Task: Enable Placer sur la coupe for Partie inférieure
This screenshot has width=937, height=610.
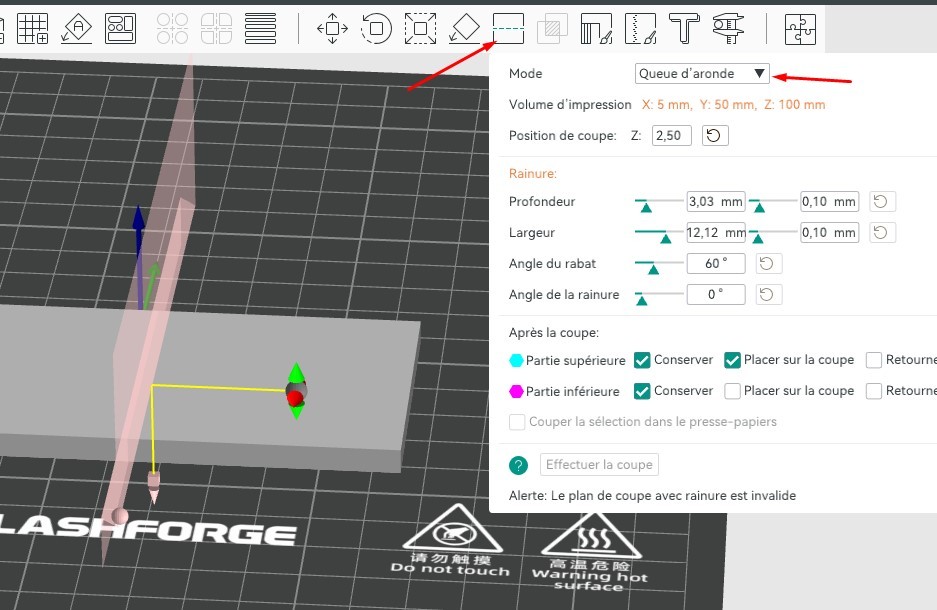Action: [732, 391]
